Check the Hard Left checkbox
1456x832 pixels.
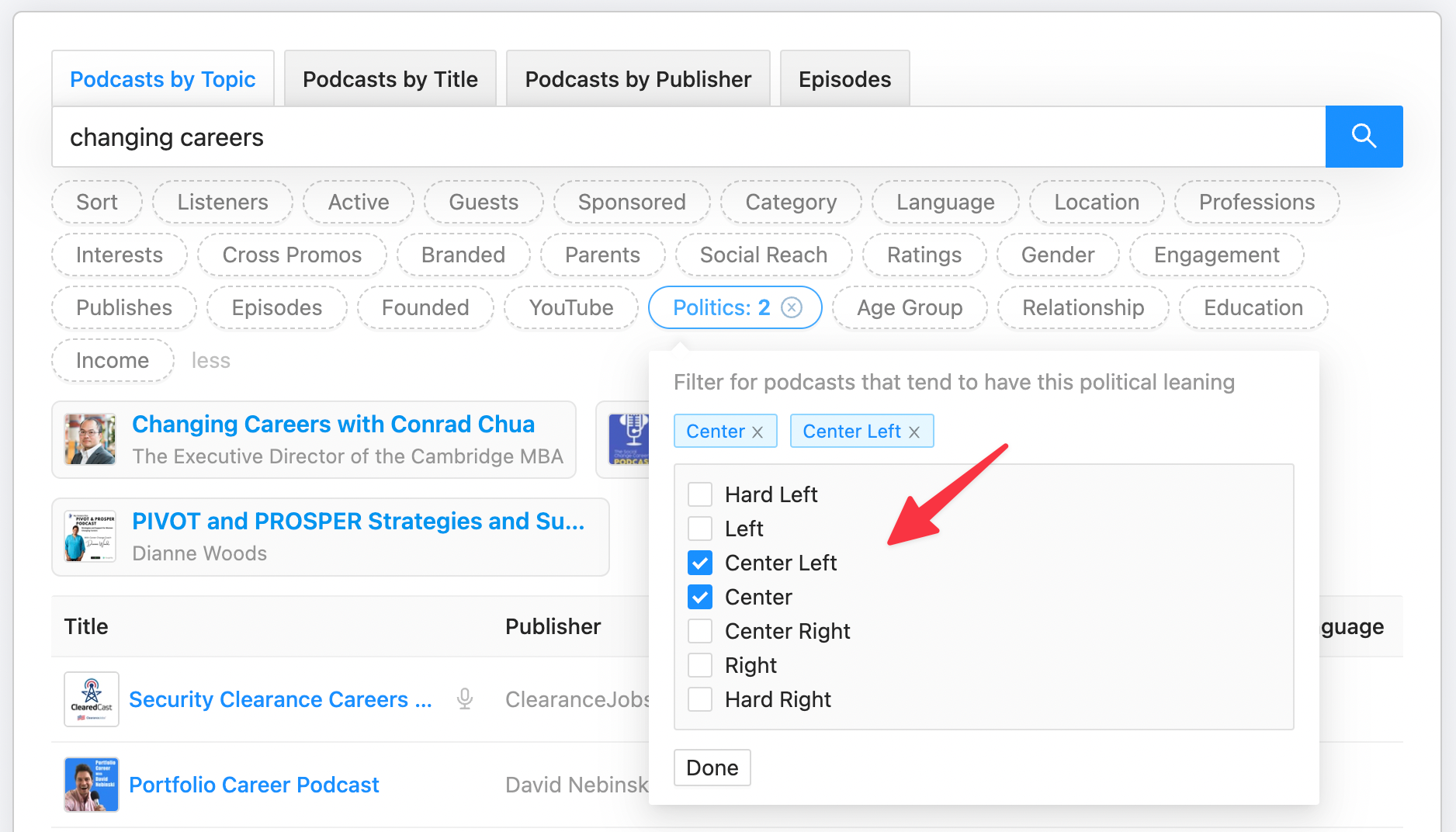tap(700, 494)
